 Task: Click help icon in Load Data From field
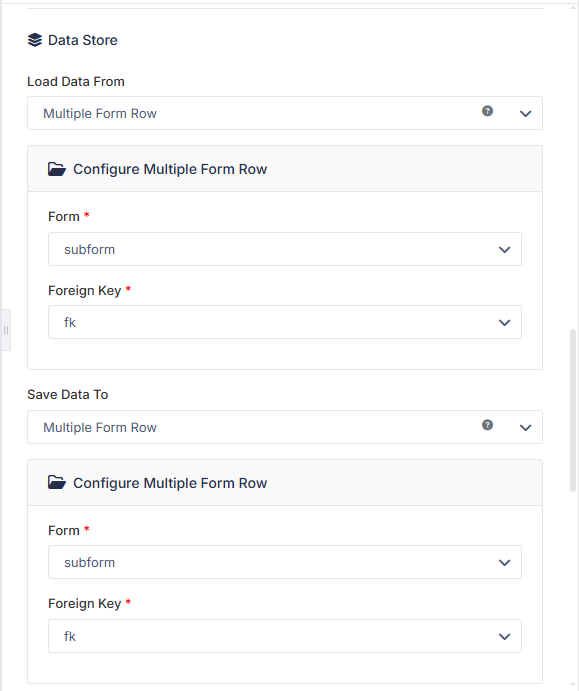(487, 111)
